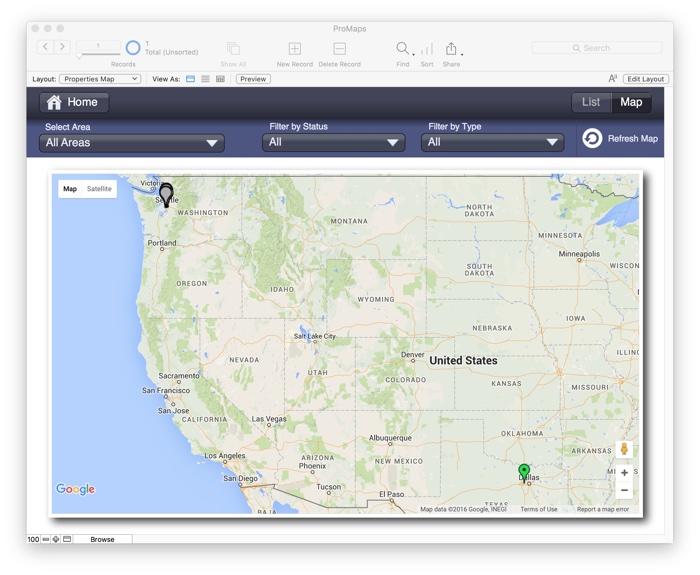Click the Edit Layout button

click(646, 79)
